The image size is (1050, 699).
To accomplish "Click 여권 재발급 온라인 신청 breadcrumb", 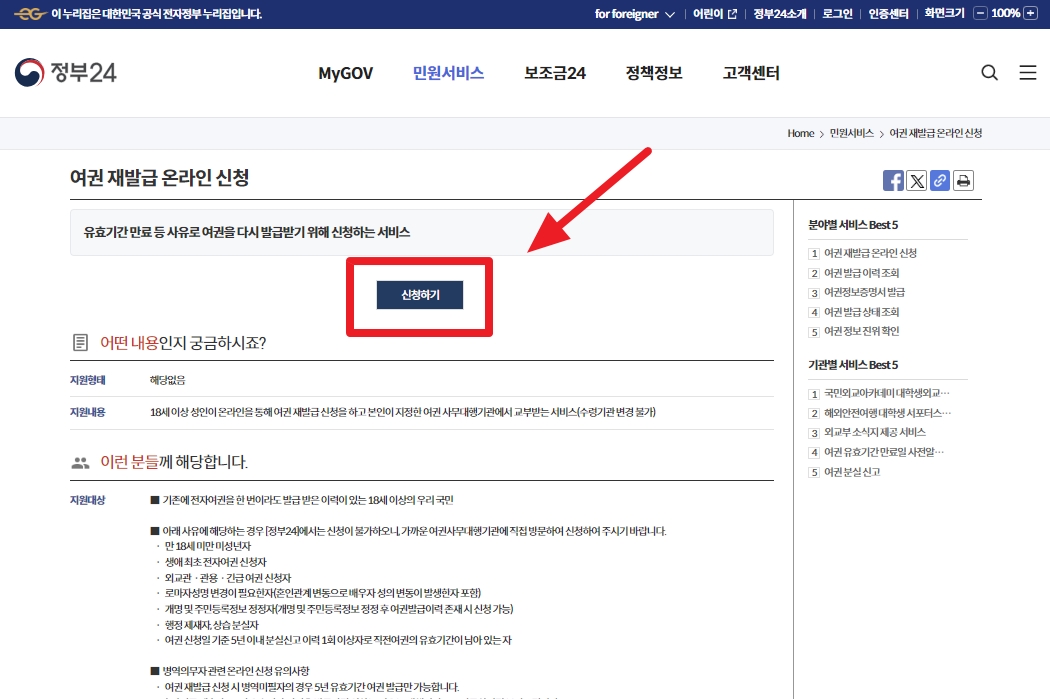I will (935, 133).
